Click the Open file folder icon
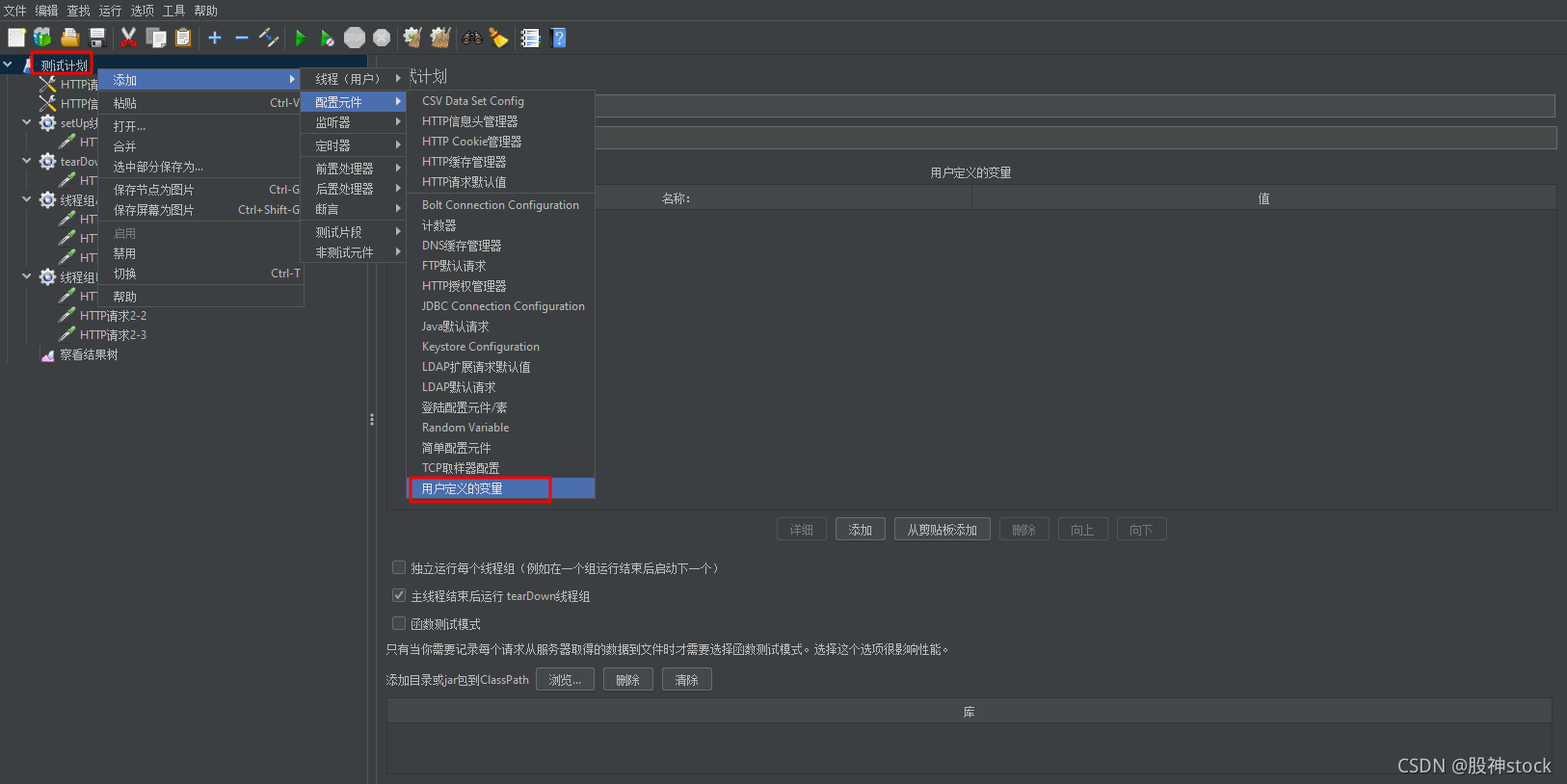Viewport: 1567px width, 784px height. pyautogui.click(x=70, y=38)
